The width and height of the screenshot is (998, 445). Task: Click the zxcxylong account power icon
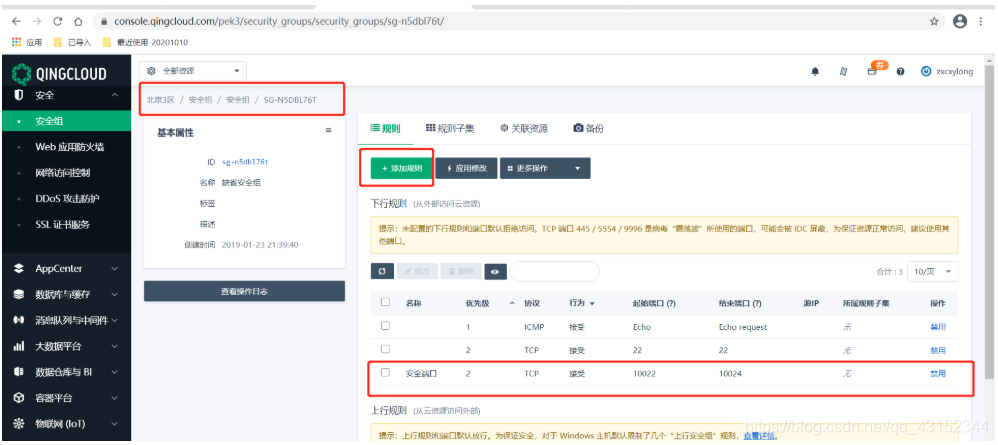(x=926, y=71)
